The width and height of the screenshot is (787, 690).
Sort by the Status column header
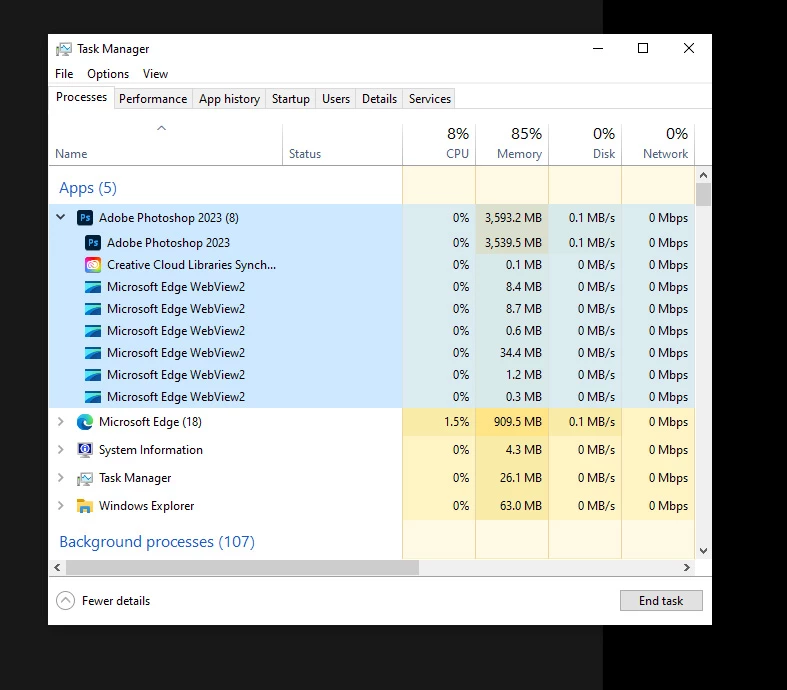pos(342,145)
